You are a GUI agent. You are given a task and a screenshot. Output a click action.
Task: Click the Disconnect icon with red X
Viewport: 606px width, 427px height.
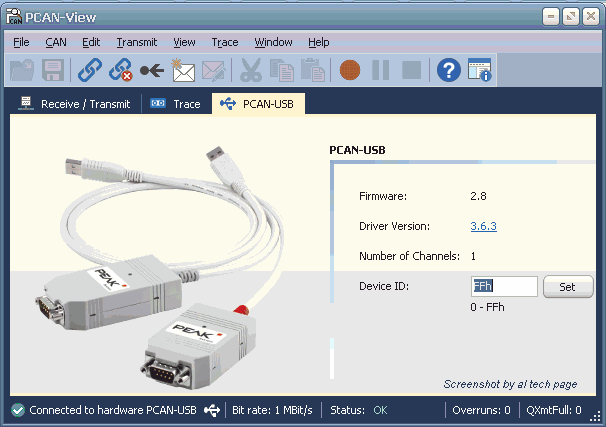(121, 70)
